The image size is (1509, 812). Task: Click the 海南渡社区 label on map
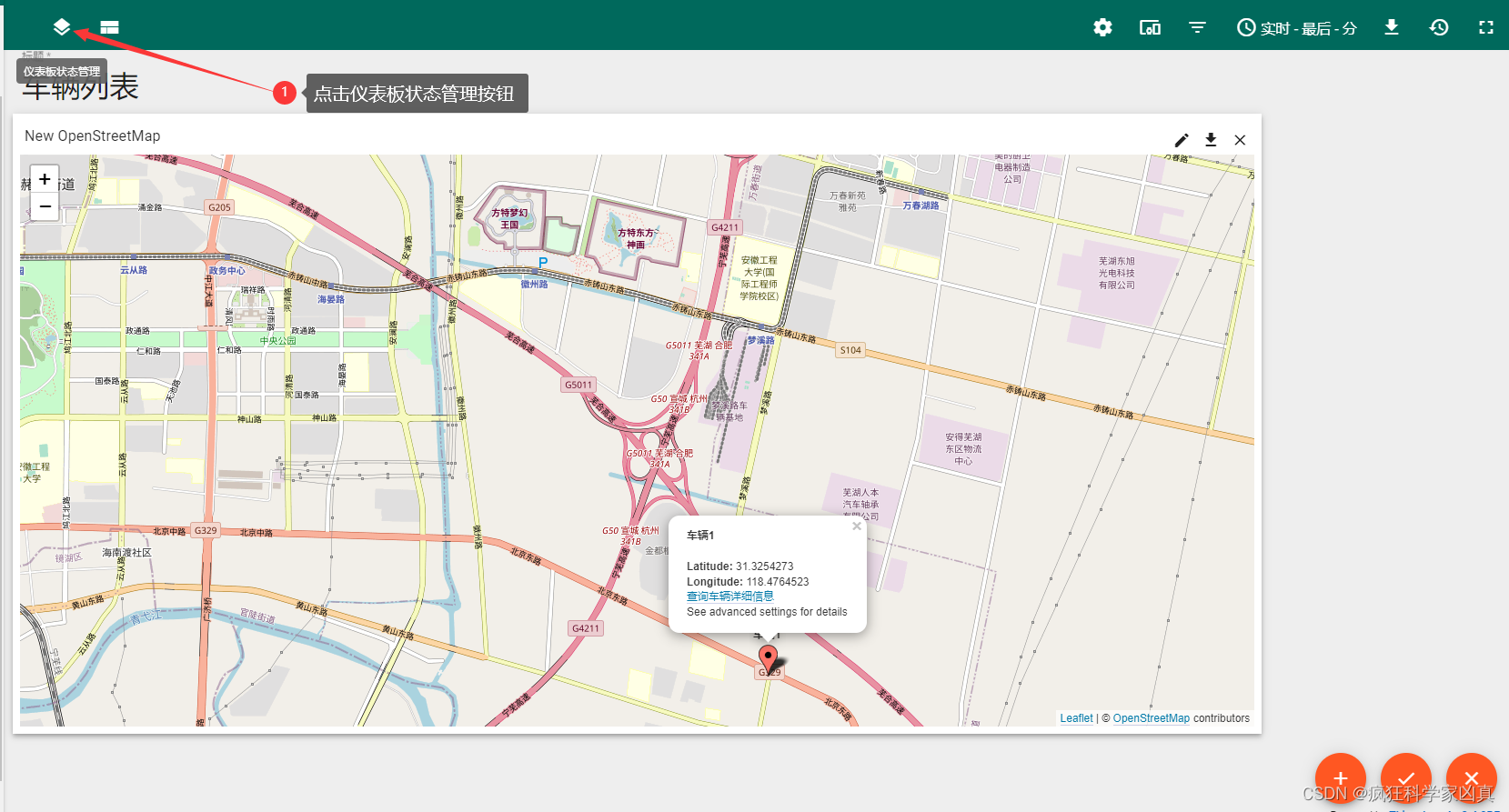126,553
